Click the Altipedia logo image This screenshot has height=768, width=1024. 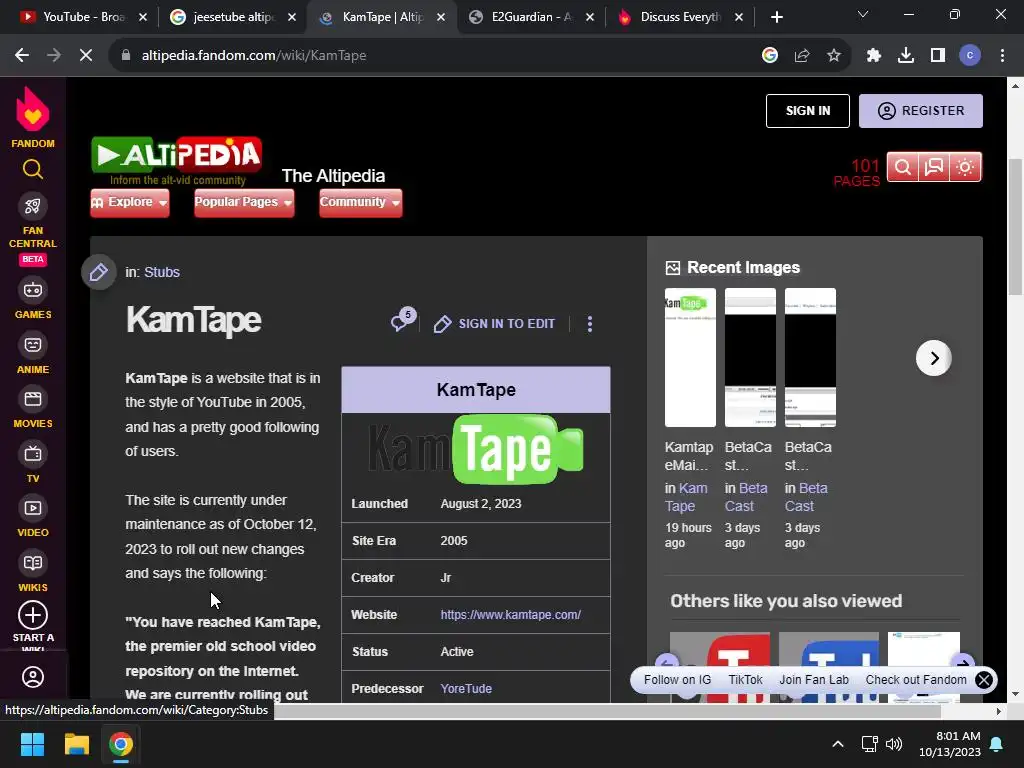176,161
